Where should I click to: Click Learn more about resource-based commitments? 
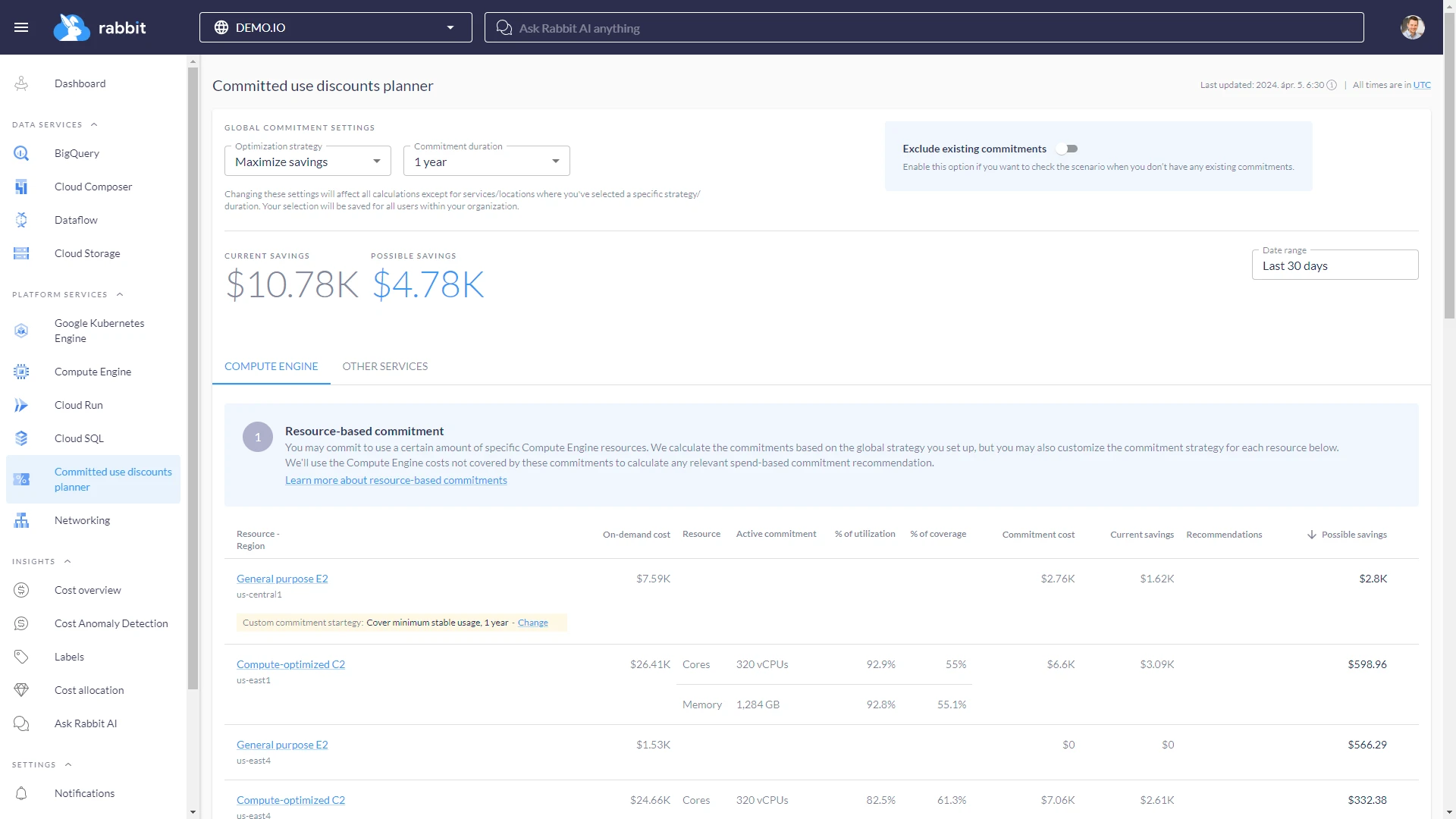point(396,480)
